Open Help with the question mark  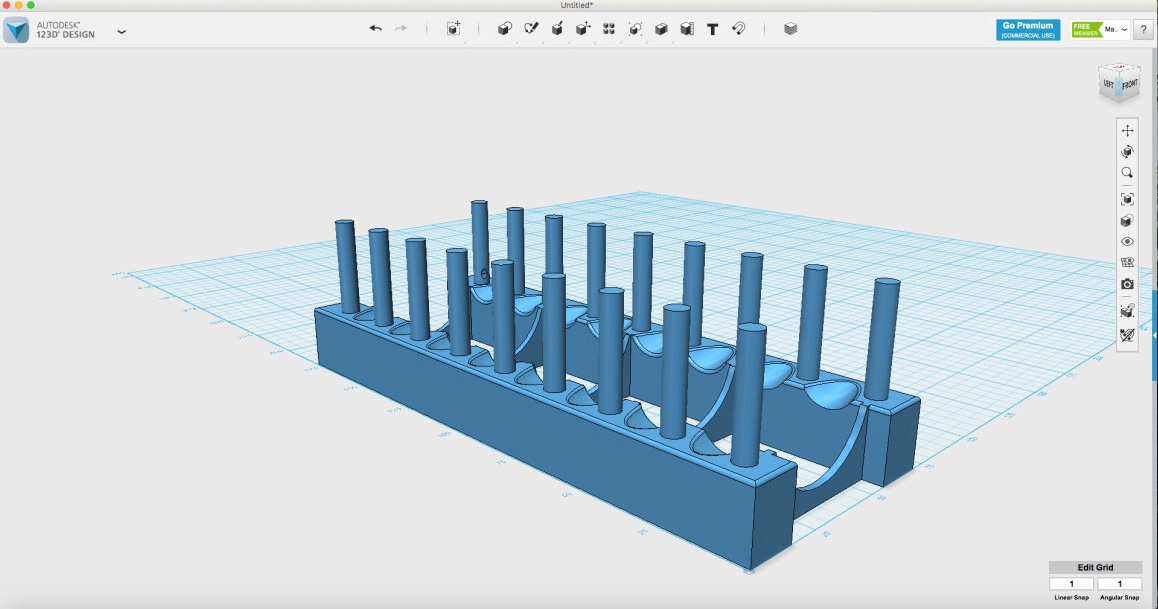point(1143,30)
